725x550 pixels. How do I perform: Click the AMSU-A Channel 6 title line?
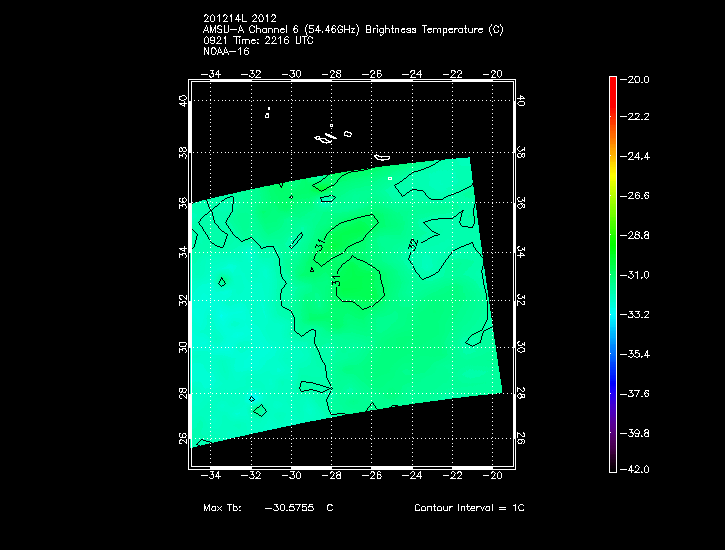(x=352, y=30)
